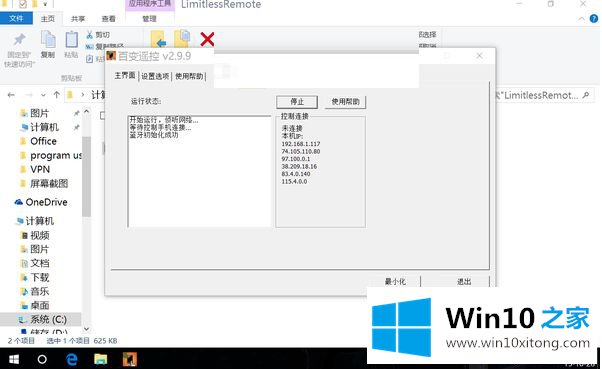Open 视频 under 计算机
Viewport: 602px width, 369px height.
click(x=40, y=235)
